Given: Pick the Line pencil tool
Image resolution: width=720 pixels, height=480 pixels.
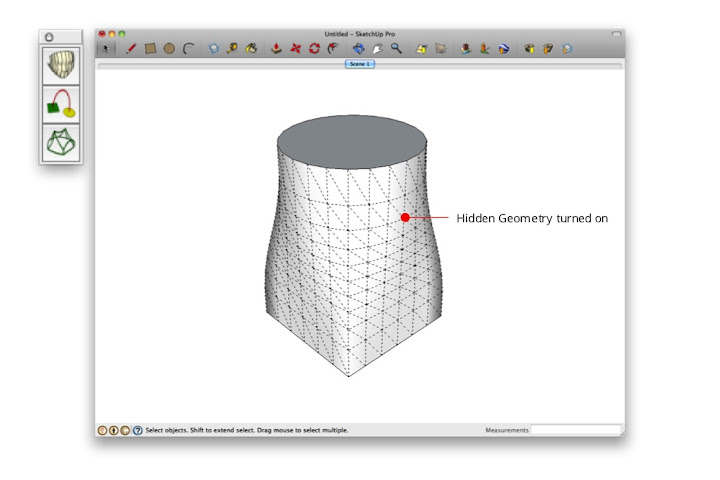Looking at the screenshot, I should (x=131, y=47).
